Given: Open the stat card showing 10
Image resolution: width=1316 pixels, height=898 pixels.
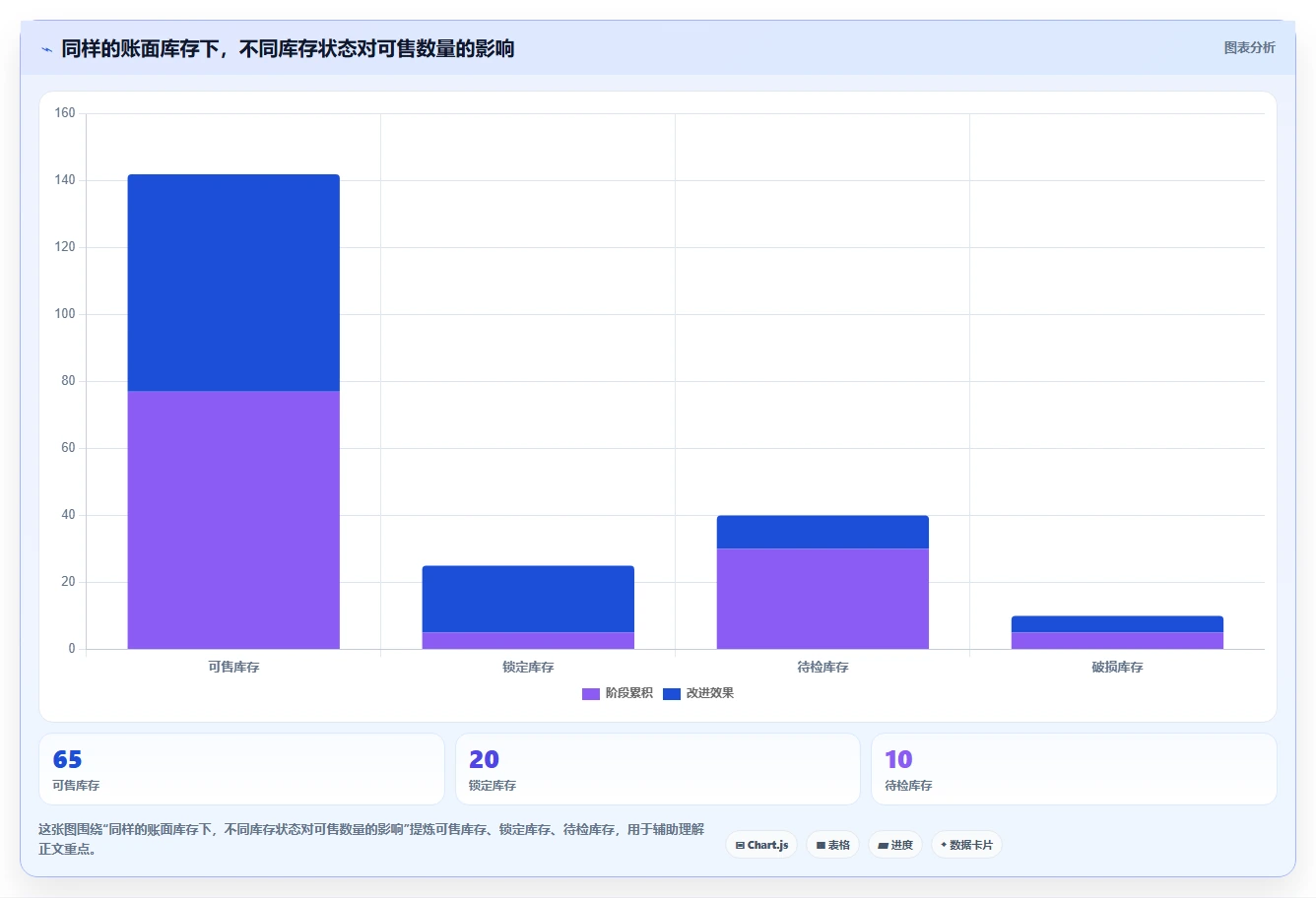Looking at the screenshot, I should tap(1074, 769).
